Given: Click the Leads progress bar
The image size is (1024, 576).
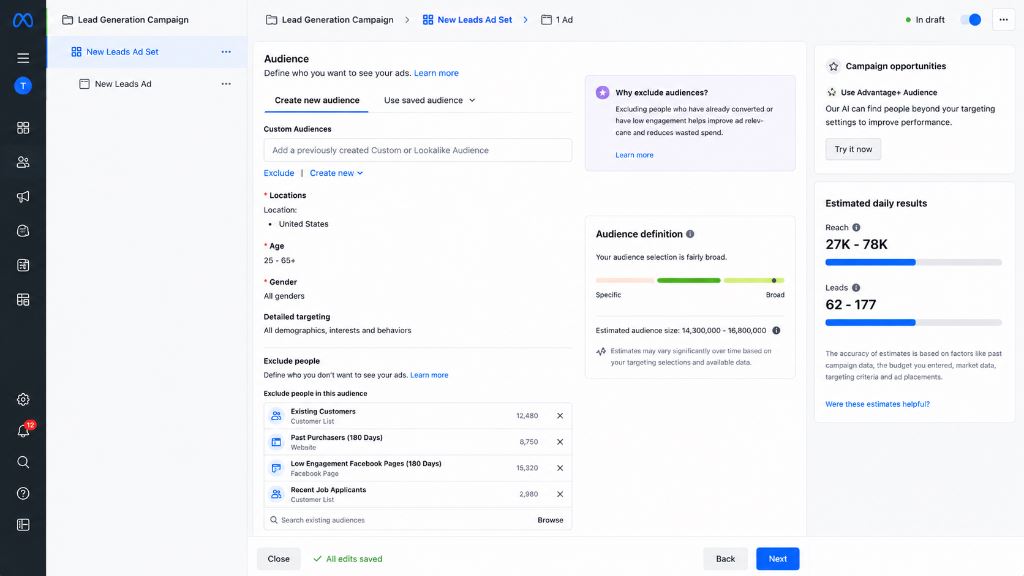Looking at the screenshot, I should (x=913, y=323).
